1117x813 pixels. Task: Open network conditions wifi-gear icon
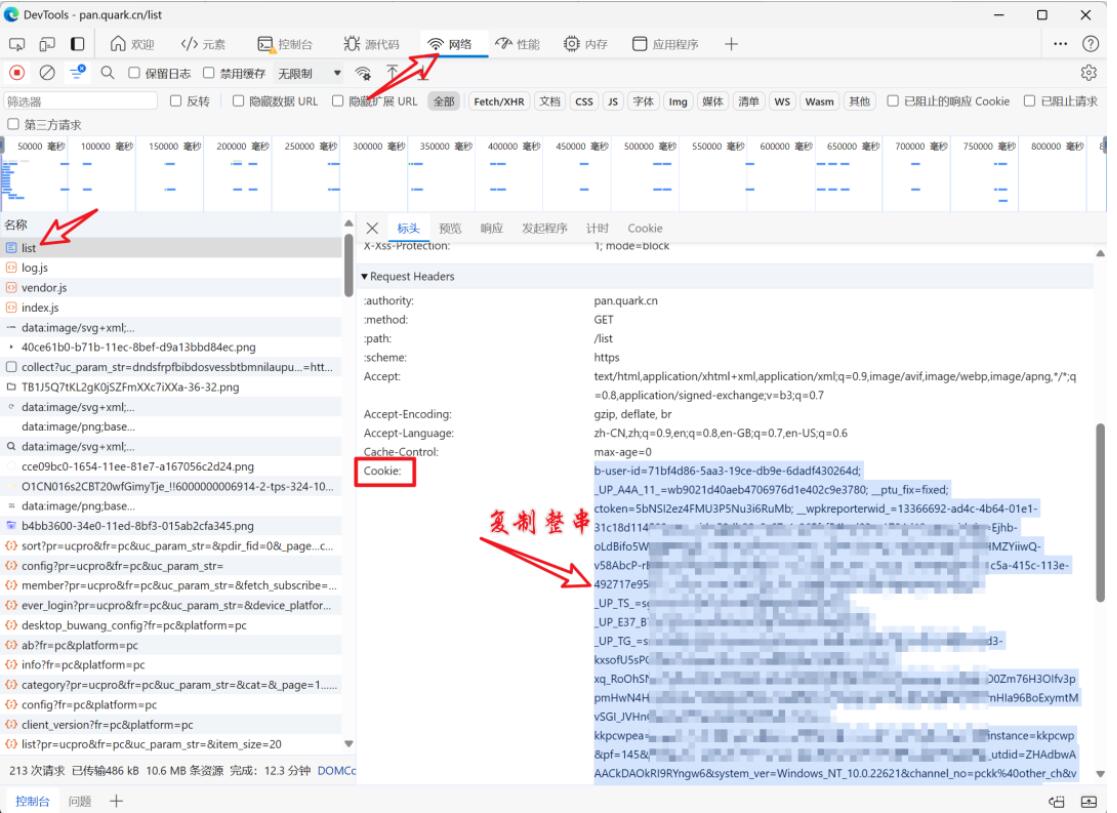pos(363,73)
